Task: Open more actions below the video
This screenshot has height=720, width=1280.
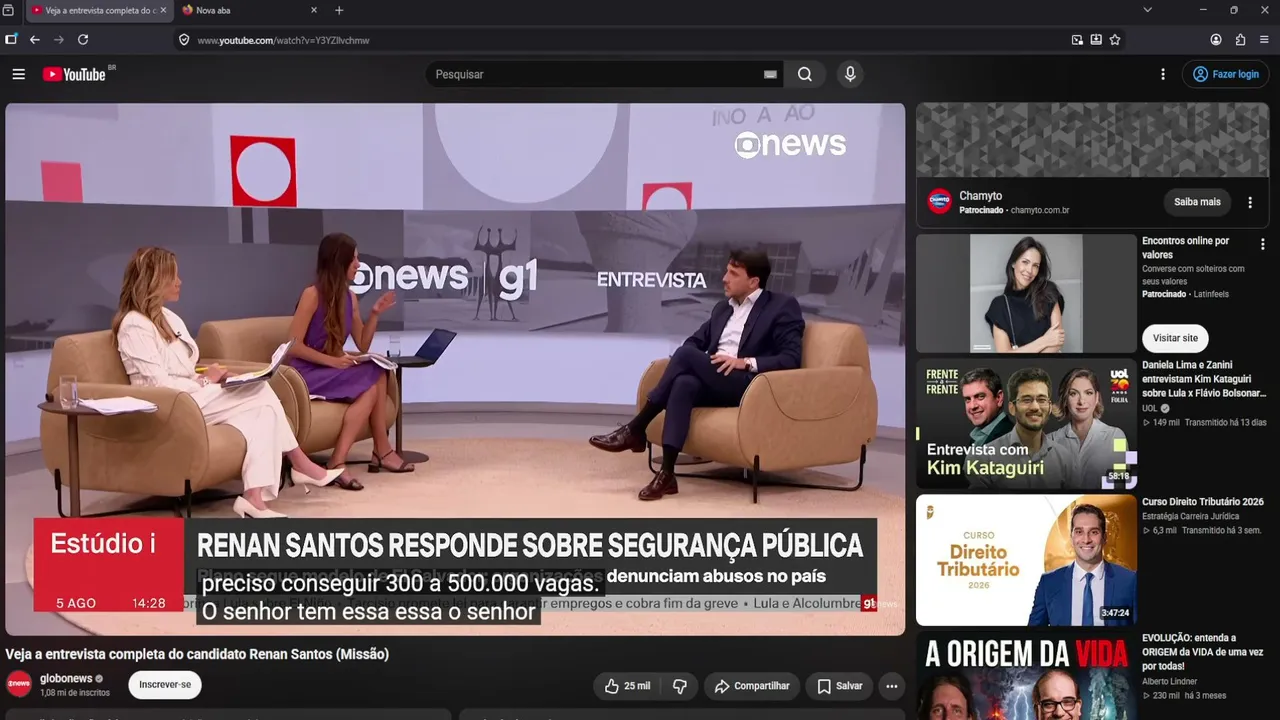Action: pyautogui.click(x=891, y=686)
